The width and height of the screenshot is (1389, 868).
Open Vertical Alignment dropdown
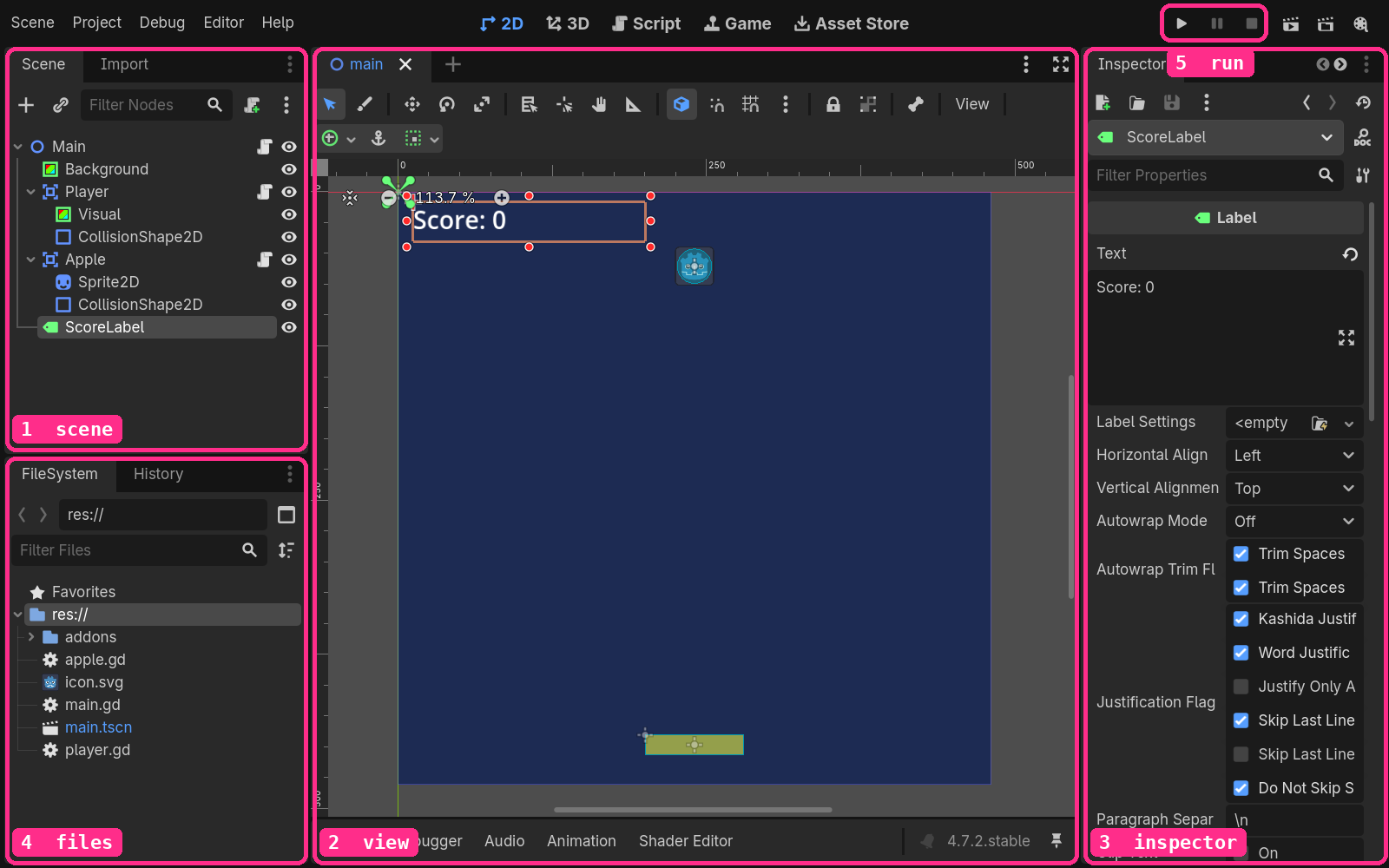[1294, 489]
